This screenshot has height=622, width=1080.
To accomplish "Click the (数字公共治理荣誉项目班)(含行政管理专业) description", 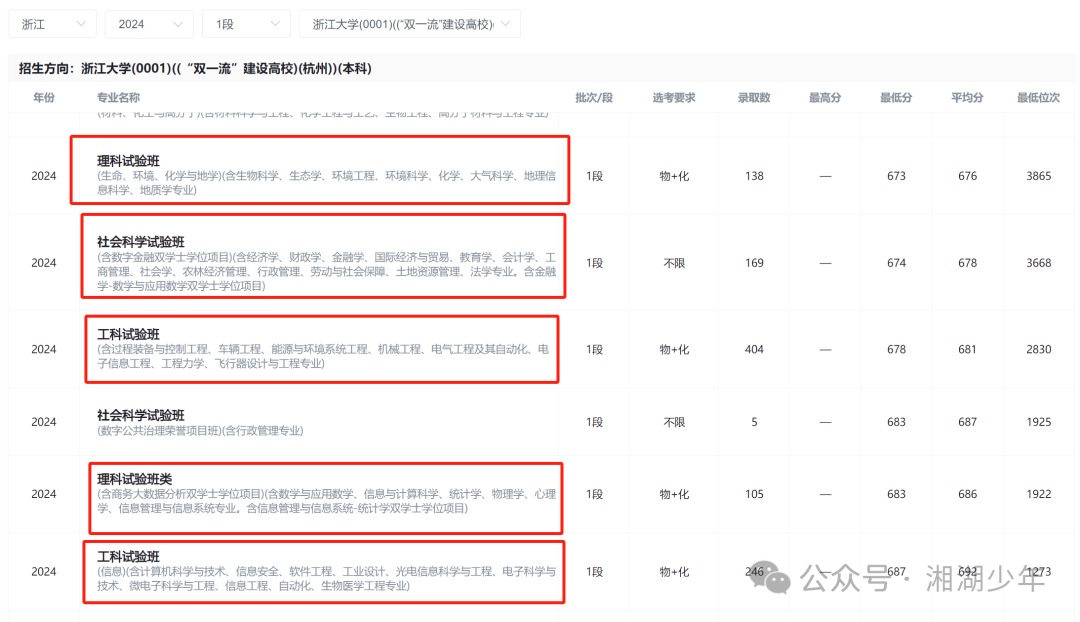I will point(200,431).
